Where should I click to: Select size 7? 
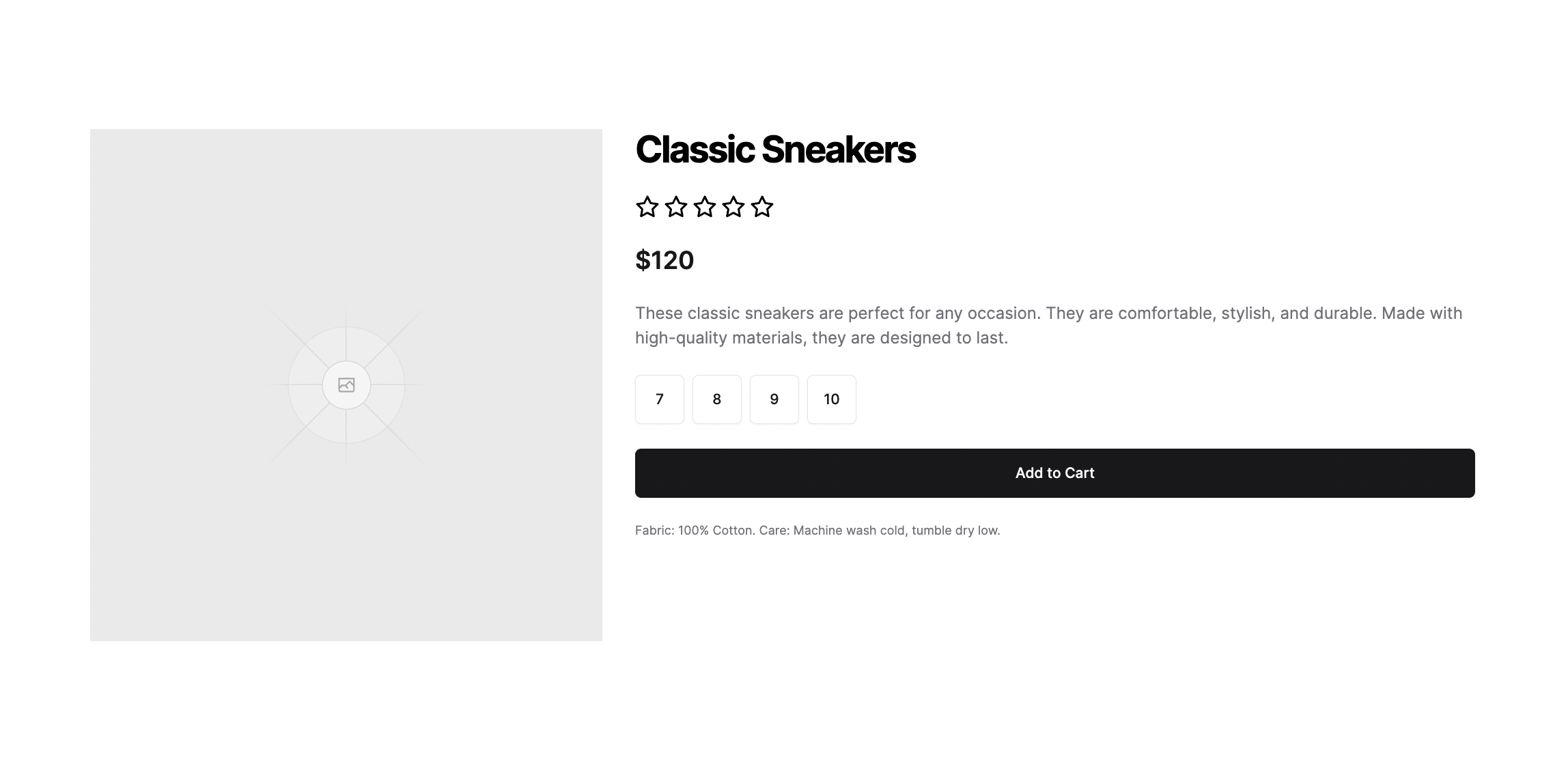coord(659,399)
